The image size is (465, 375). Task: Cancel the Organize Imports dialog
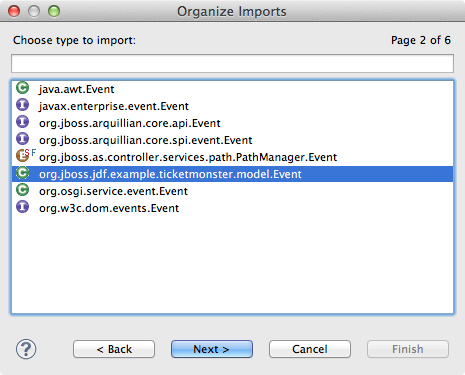pyautogui.click(x=310, y=349)
